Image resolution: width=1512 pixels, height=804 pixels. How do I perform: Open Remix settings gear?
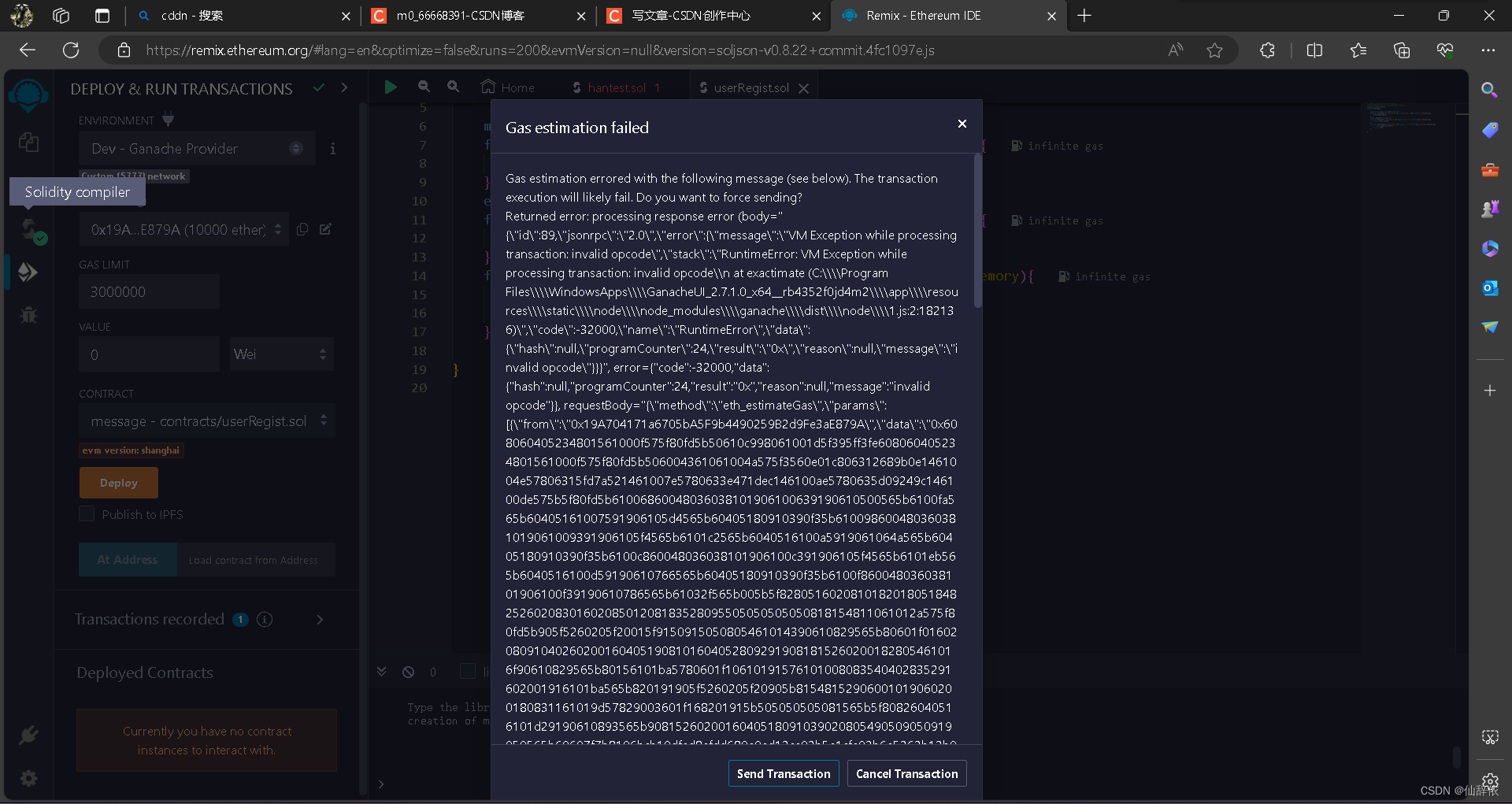click(x=29, y=778)
